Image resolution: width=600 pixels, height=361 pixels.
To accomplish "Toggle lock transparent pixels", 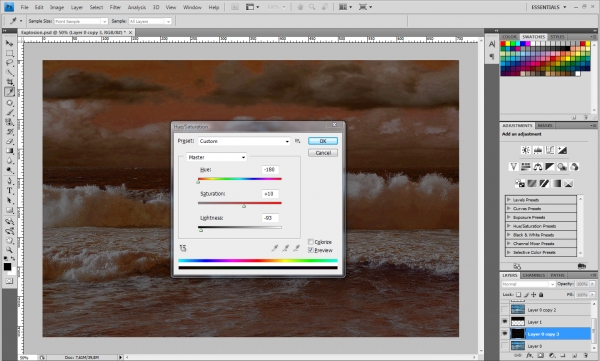I will [x=518, y=295].
